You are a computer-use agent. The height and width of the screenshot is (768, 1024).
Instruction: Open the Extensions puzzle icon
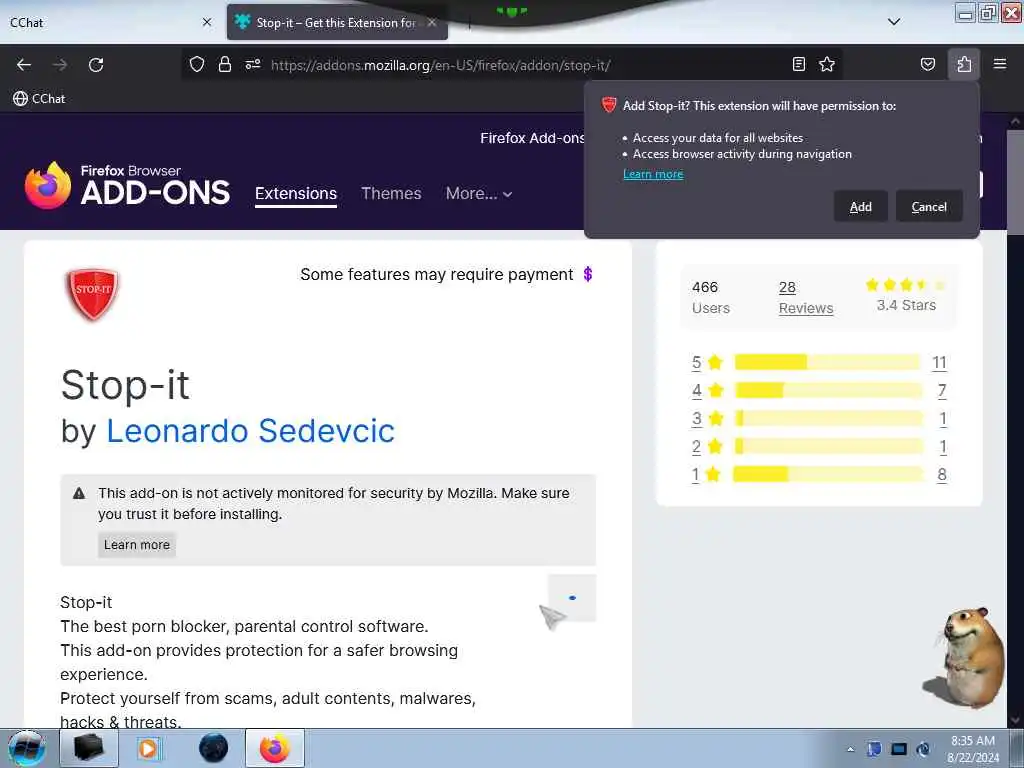pyautogui.click(x=964, y=64)
